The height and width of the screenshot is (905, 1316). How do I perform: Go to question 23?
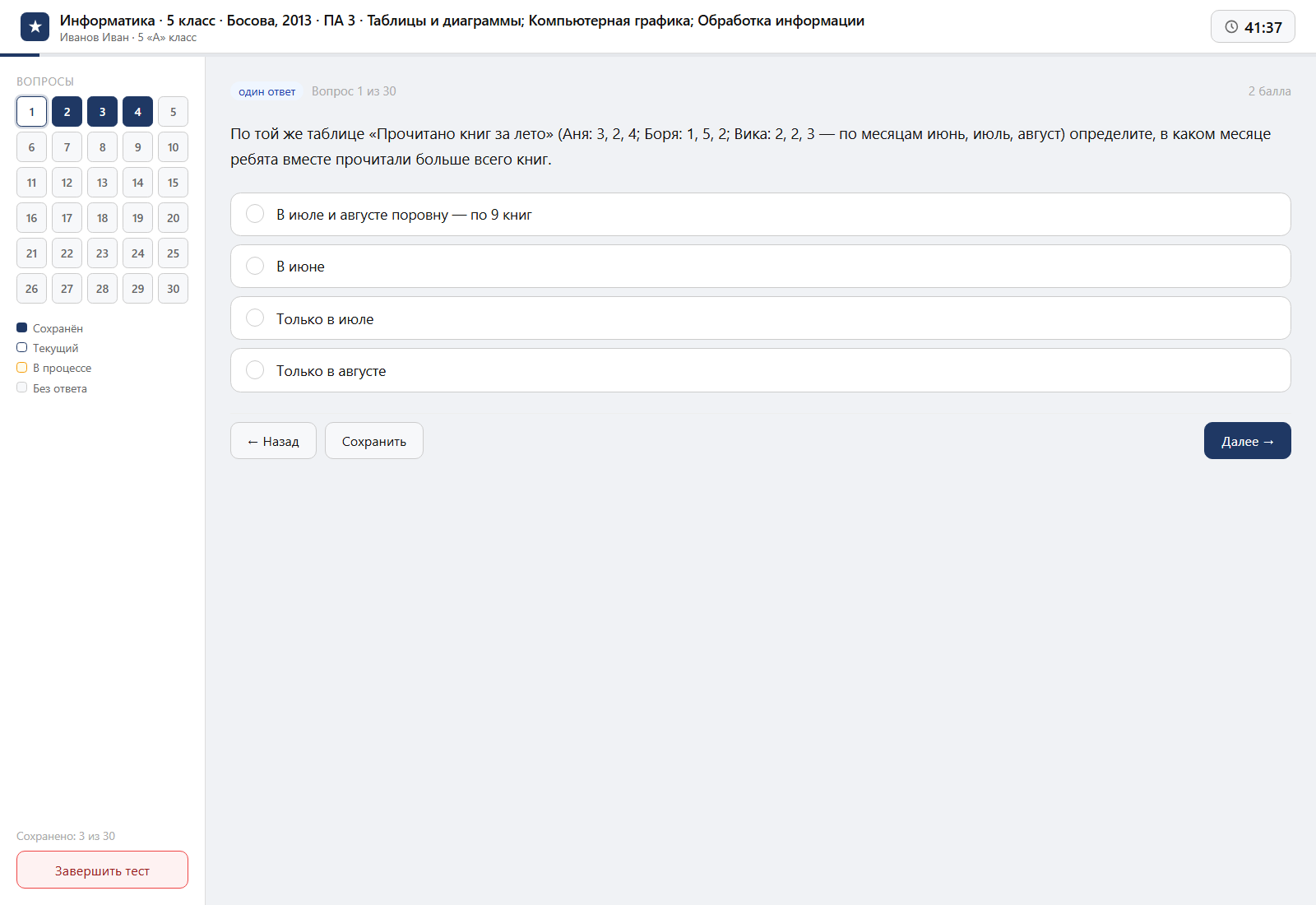point(102,253)
